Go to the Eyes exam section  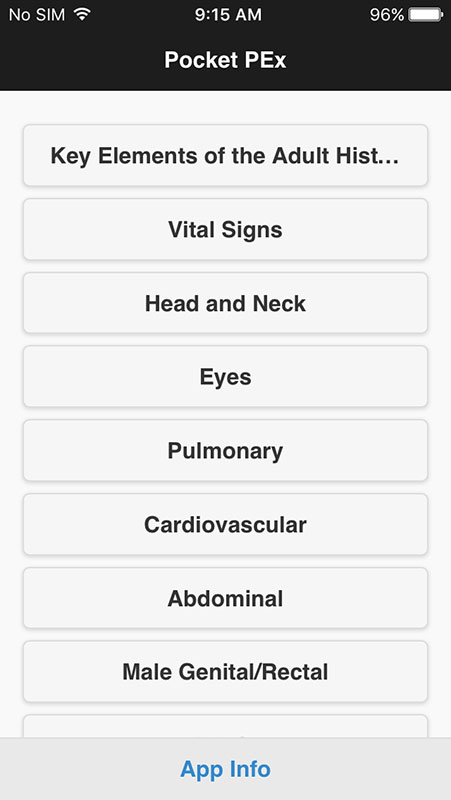pos(225,377)
